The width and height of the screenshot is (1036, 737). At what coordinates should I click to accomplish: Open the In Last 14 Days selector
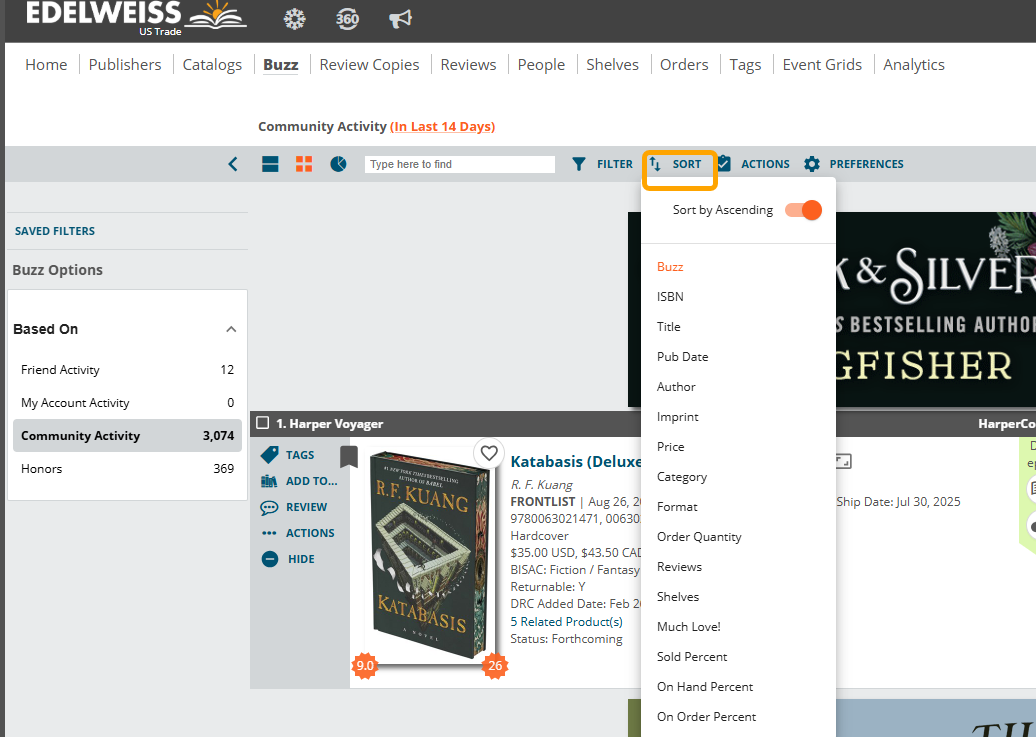tap(443, 126)
